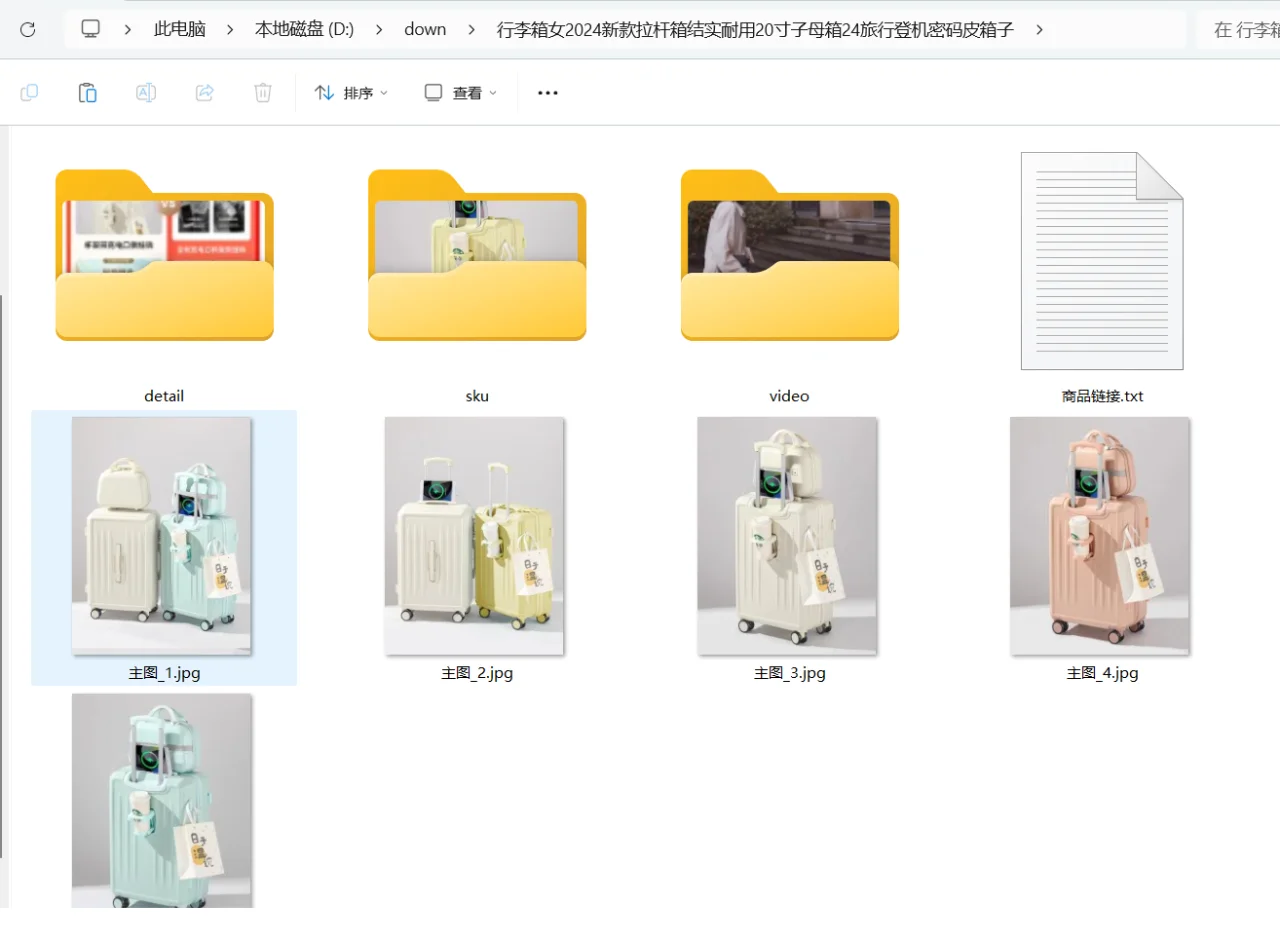Click the Paste icon in the toolbar
The height and width of the screenshot is (926, 1280).
tap(87, 92)
